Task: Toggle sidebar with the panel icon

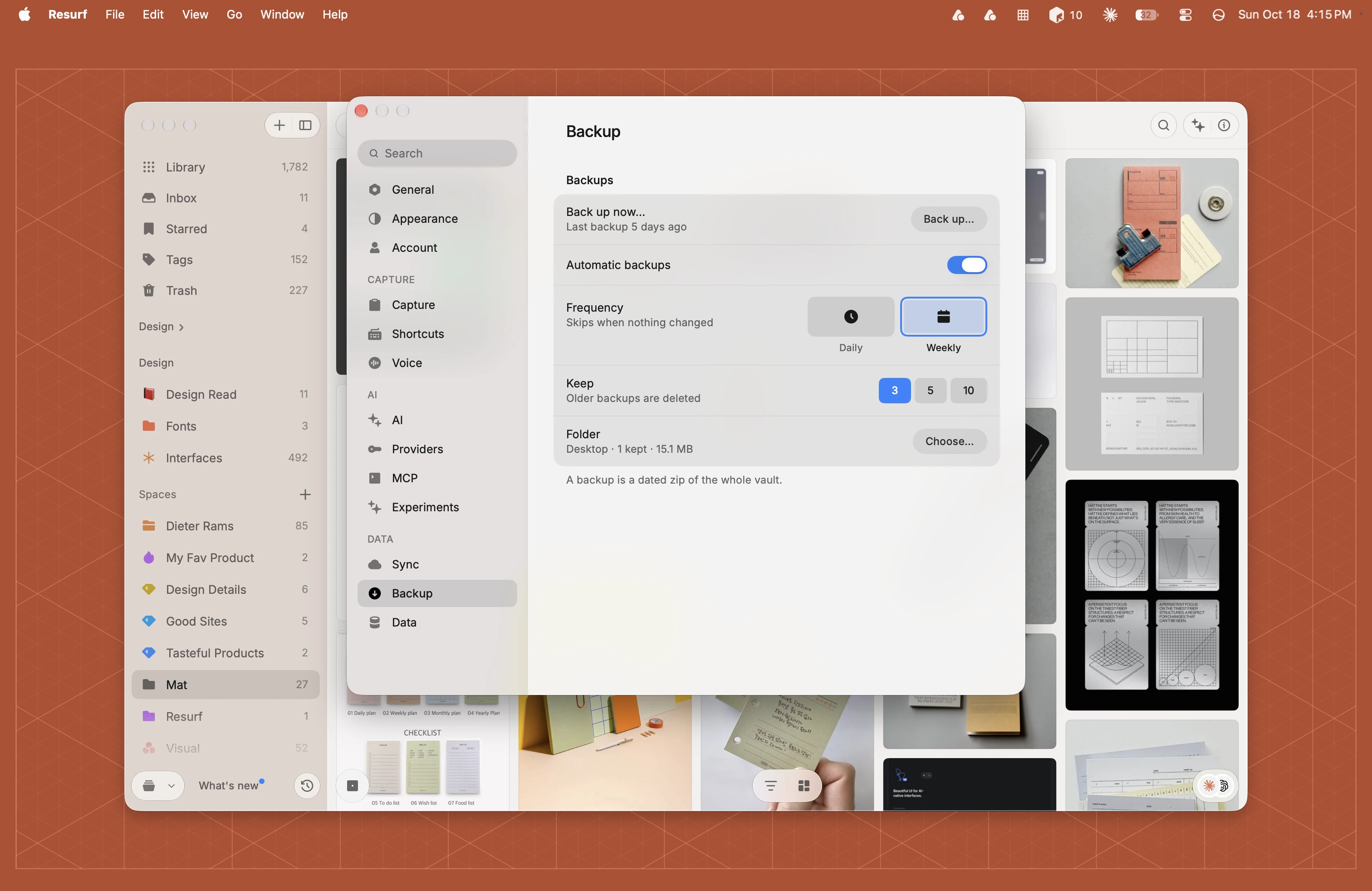Action: pyautogui.click(x=305, y=125)
